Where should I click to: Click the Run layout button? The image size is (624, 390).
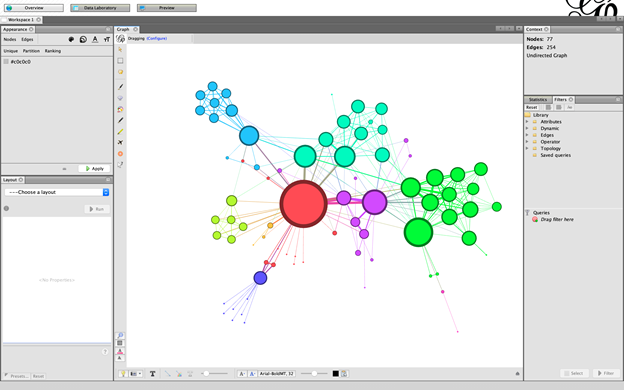(x=97, y=209)
